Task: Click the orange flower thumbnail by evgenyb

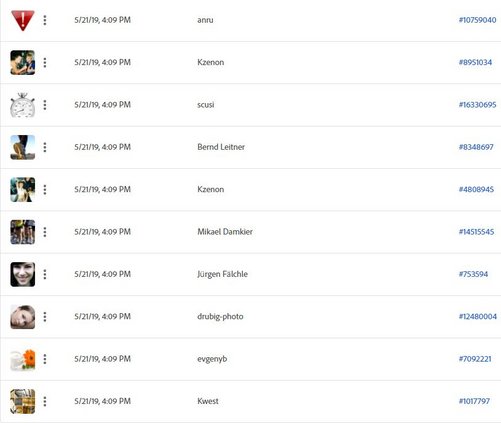Action: pyautogui.click(x=23, y=359)
